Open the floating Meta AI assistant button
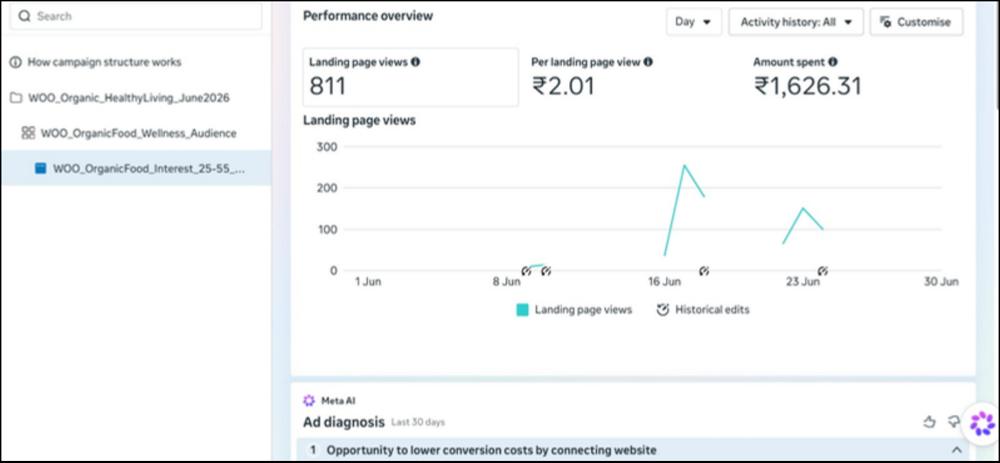The image size is (1000, 463). [982, 423]
